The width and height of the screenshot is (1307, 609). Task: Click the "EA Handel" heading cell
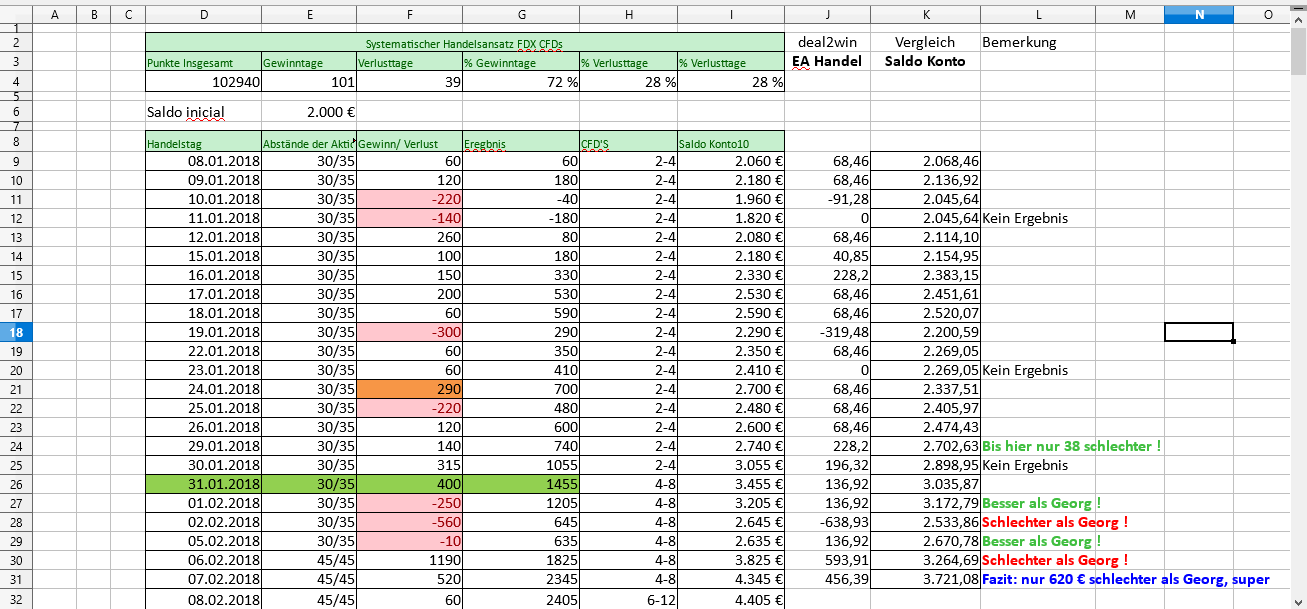(826, 62)
